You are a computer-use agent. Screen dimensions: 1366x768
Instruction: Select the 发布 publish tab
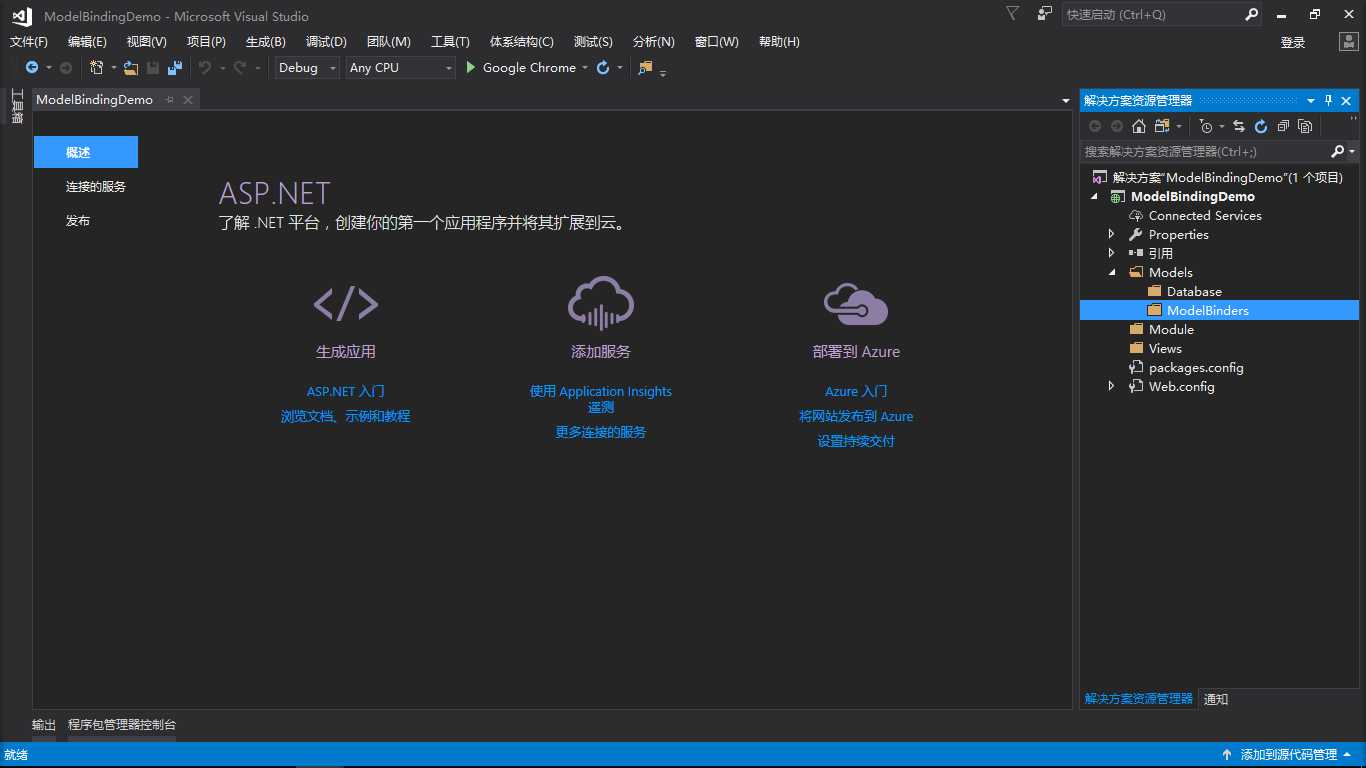[78, 220]
